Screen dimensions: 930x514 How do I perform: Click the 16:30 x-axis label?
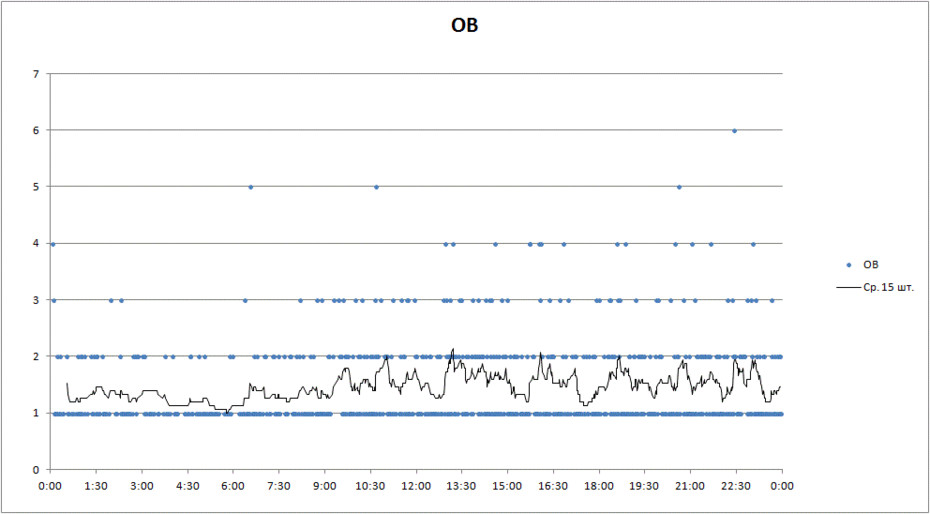(553, 486)
